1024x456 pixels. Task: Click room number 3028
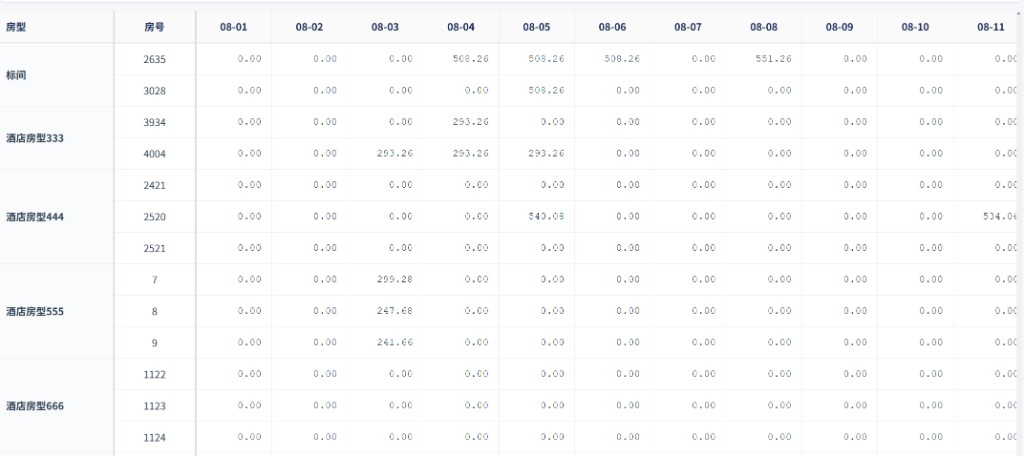pos(155,91)
